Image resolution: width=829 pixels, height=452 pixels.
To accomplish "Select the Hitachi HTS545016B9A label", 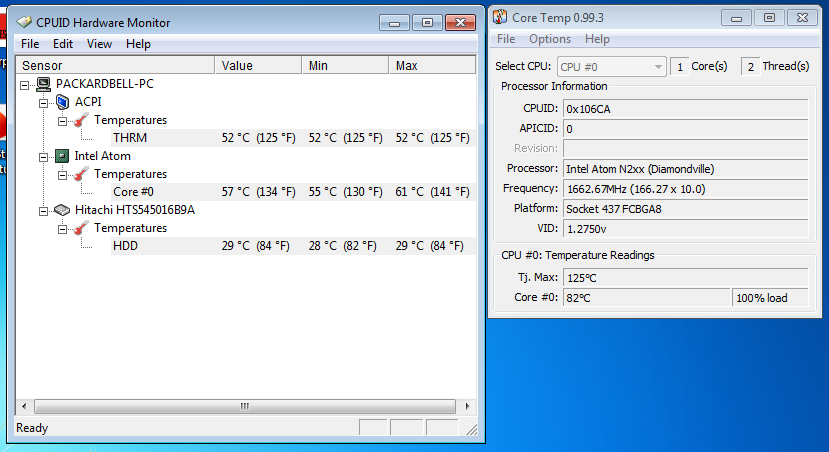I will pos(135,210).
